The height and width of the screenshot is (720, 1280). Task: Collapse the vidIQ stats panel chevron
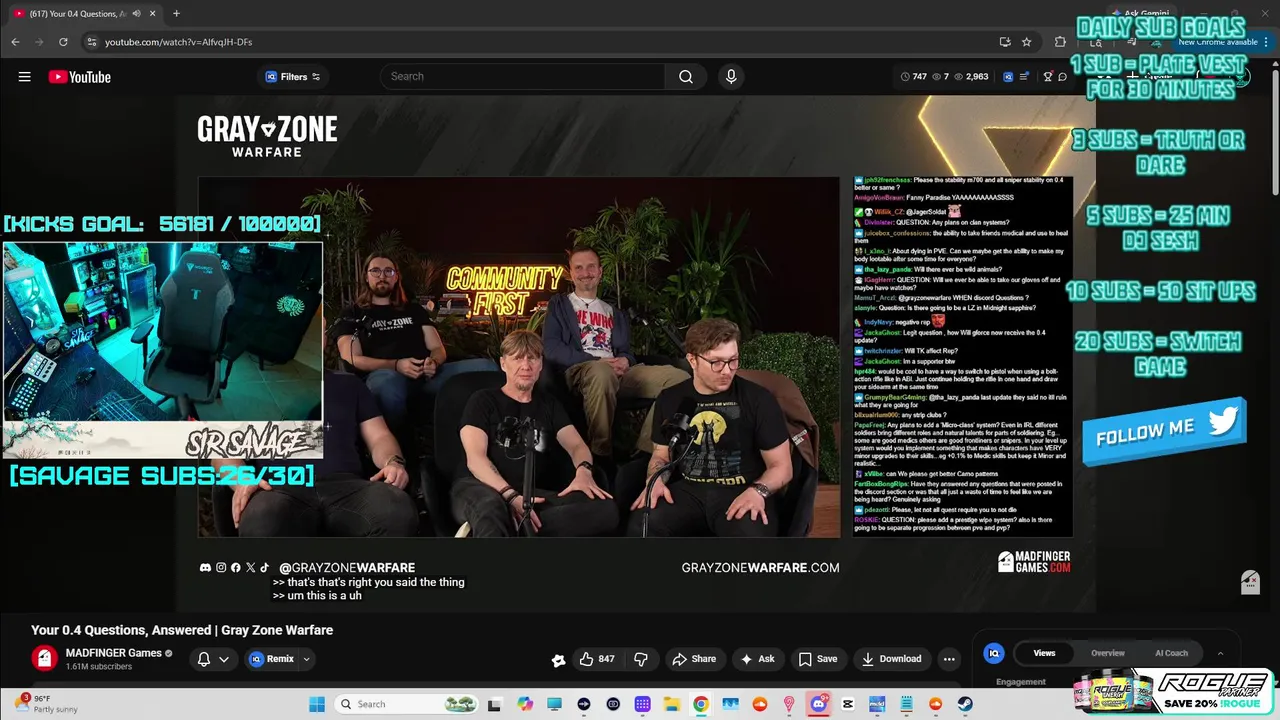click(x=1220, y=653)
